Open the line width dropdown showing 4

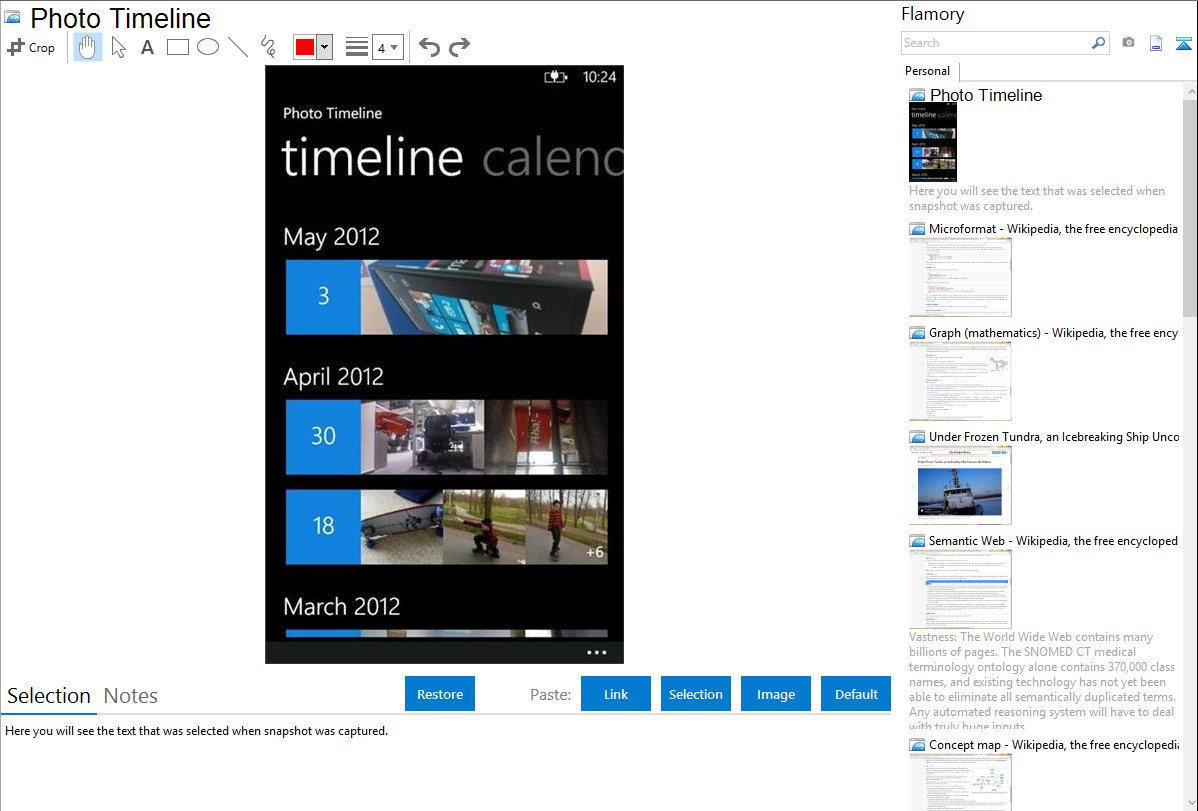[x=387, y=47]
